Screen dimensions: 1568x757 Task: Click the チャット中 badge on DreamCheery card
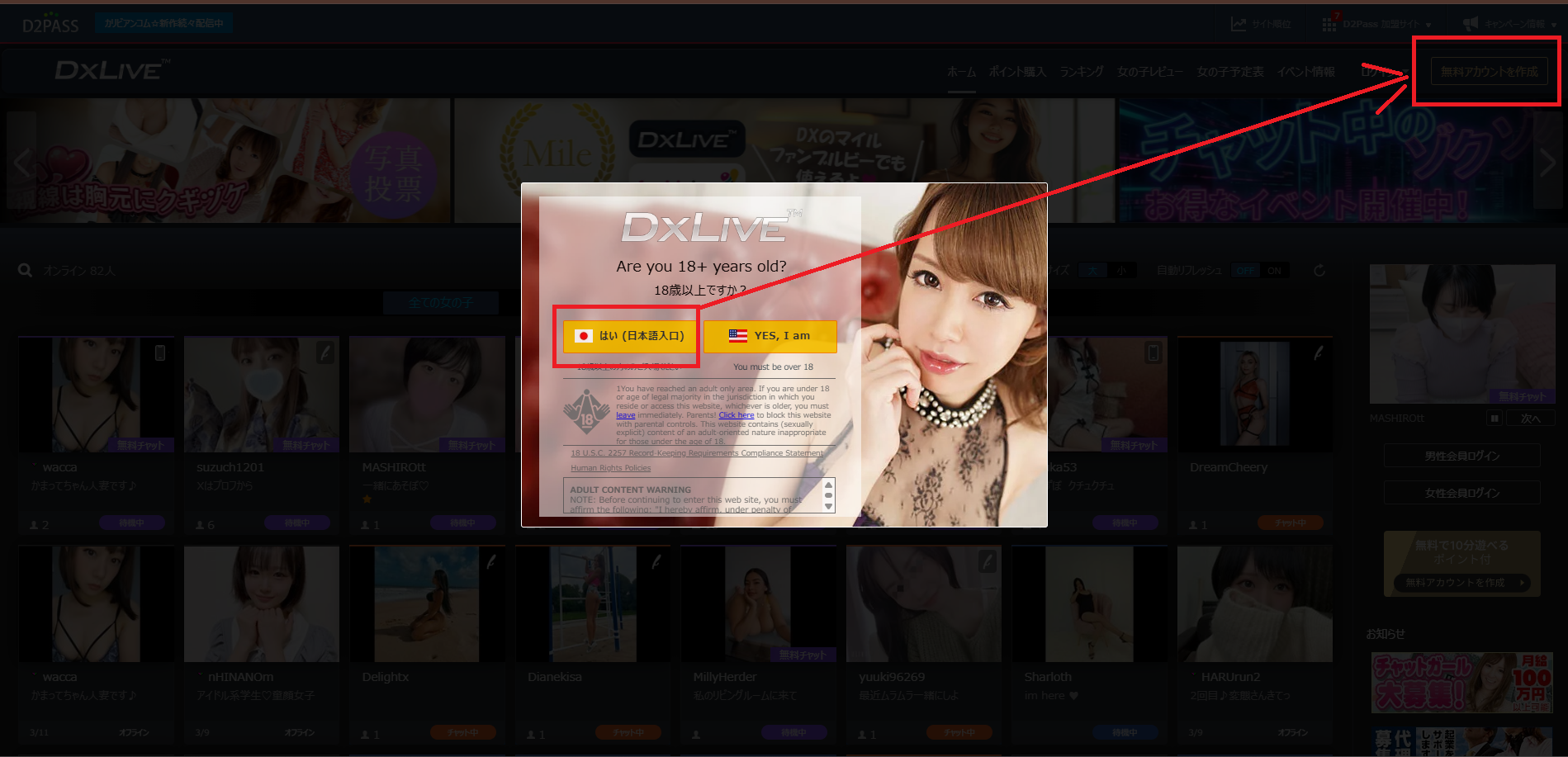point(1291,523)
